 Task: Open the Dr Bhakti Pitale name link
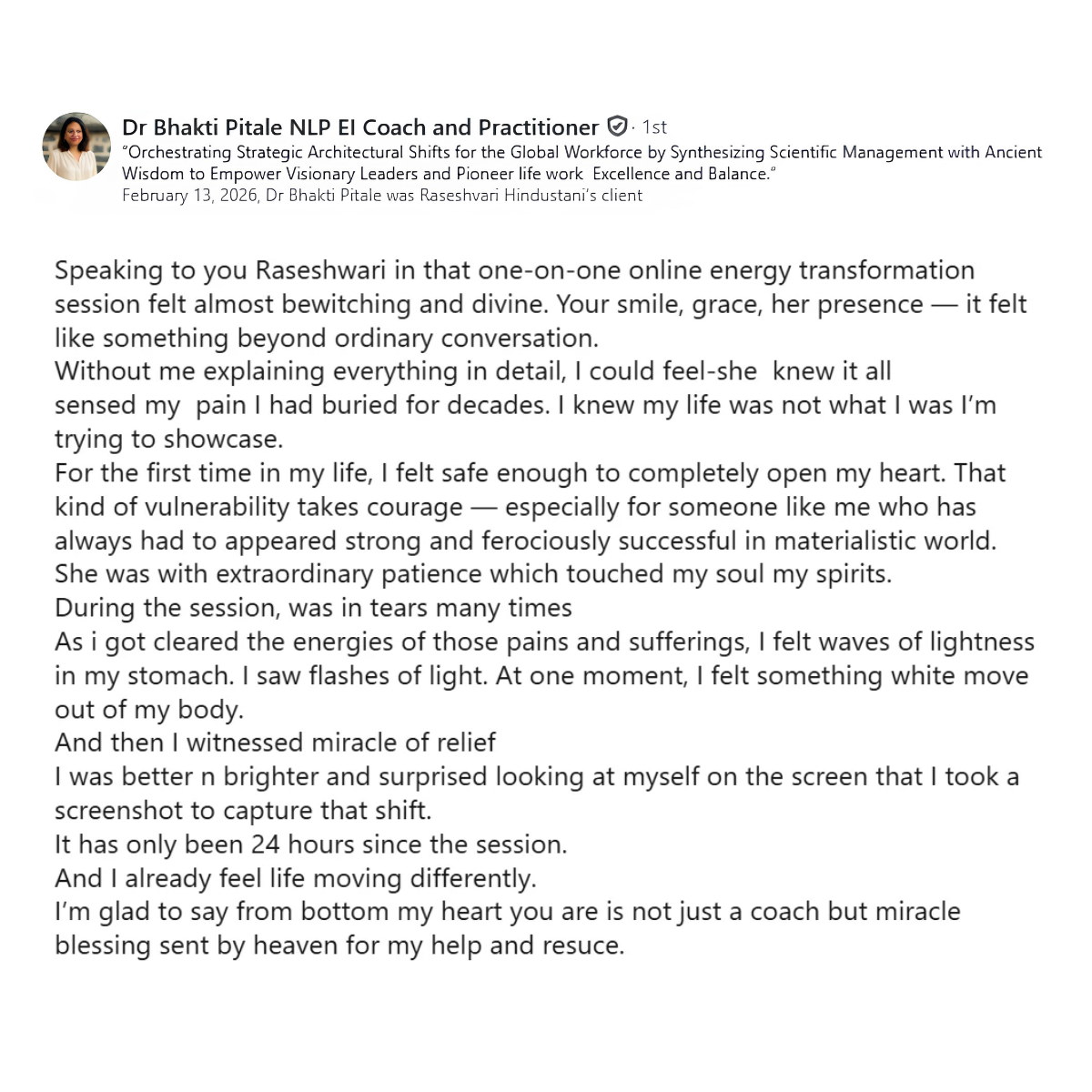(x=360, y=126)
